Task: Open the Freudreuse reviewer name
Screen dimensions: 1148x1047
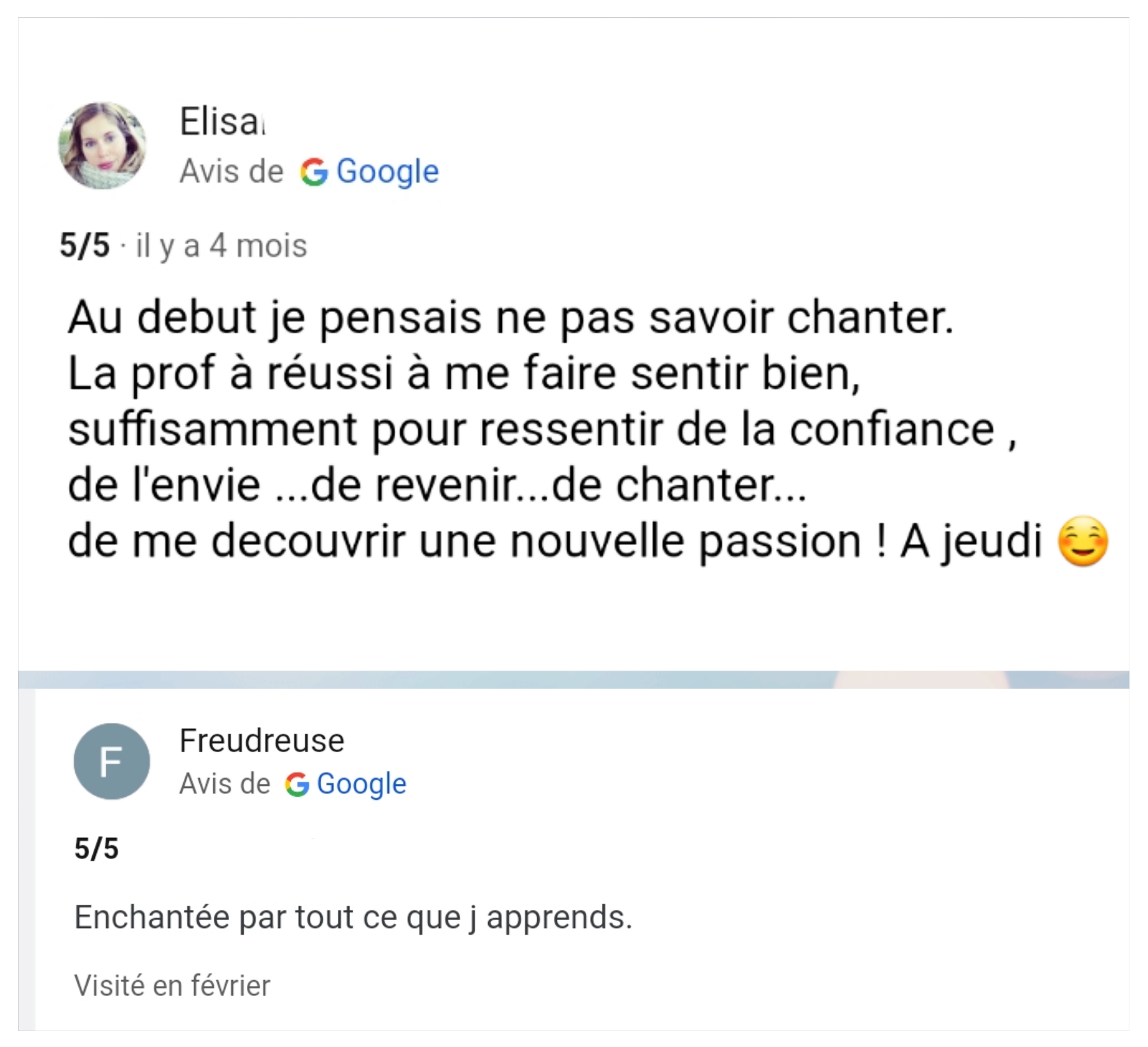Action: point(262,740)
